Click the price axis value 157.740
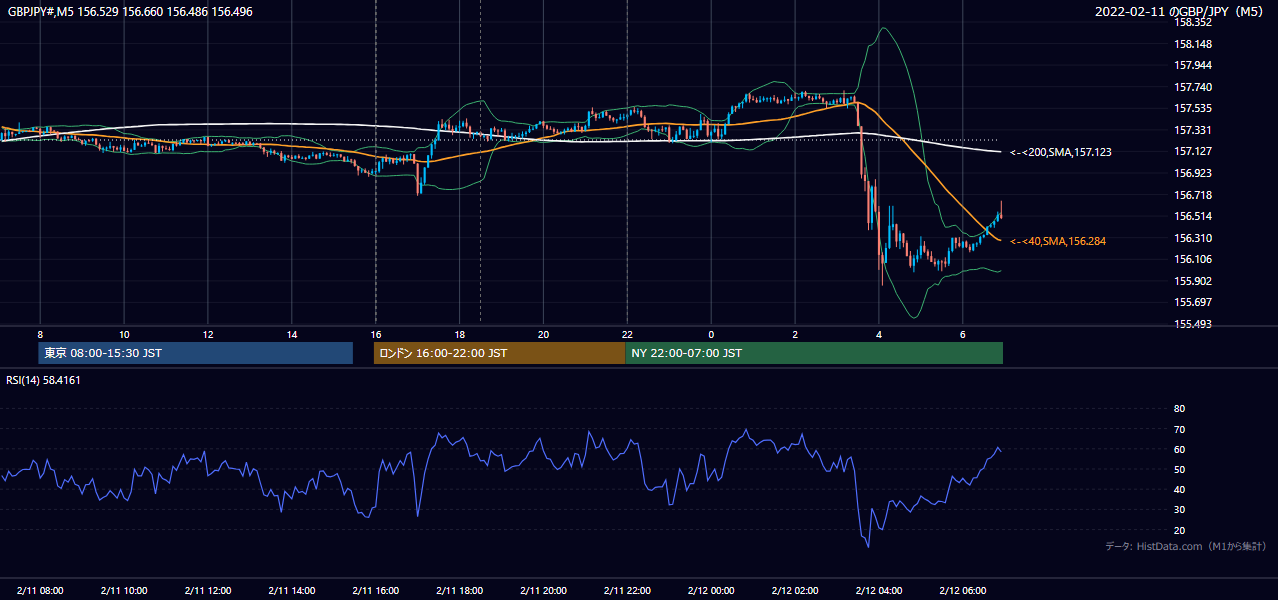This screenshot has width=1278, height=600. point(1193,87)
